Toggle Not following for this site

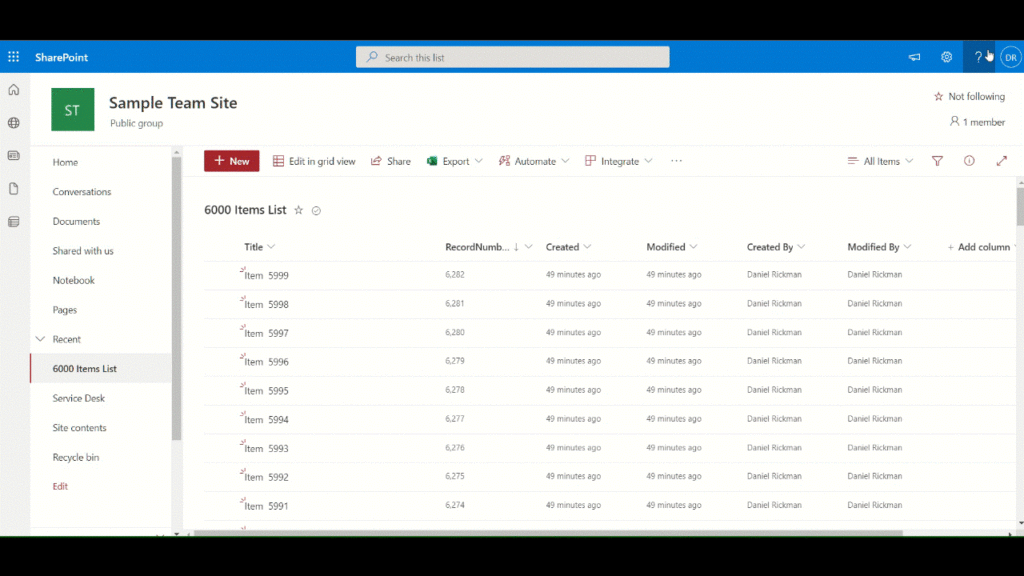coord(968,96)
